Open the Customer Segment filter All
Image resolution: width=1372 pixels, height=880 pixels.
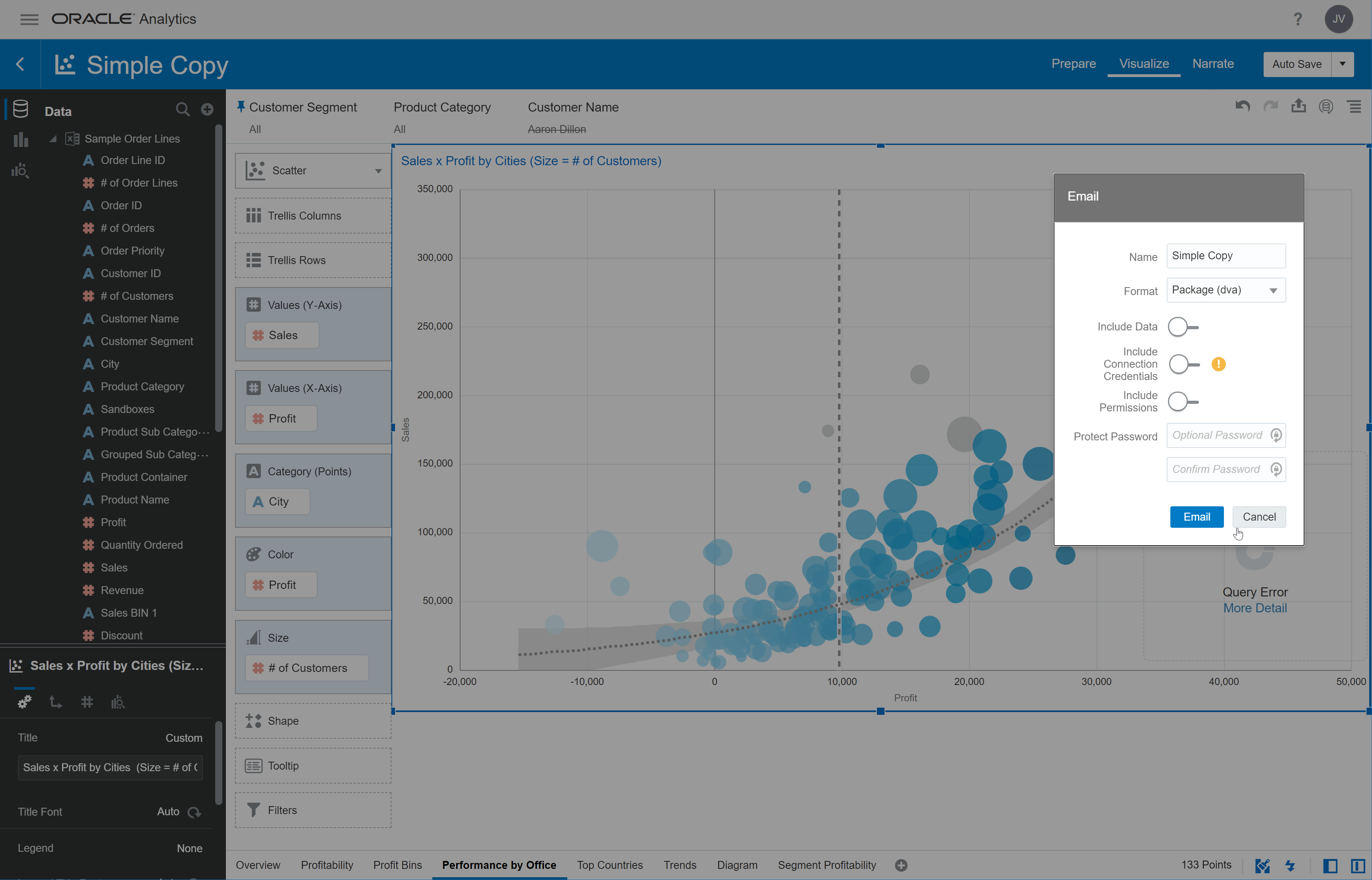[x=255, y=129]
